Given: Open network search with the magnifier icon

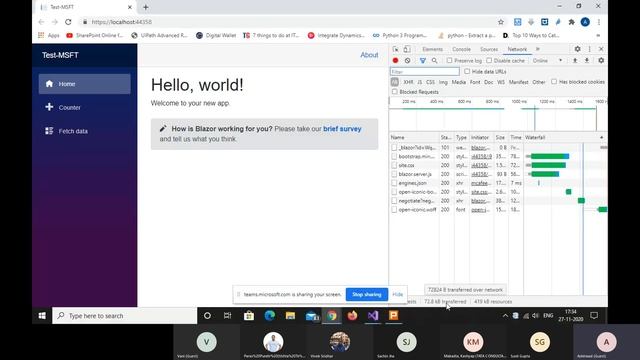Looking at the screenshot, I should (x=435, y=60).
